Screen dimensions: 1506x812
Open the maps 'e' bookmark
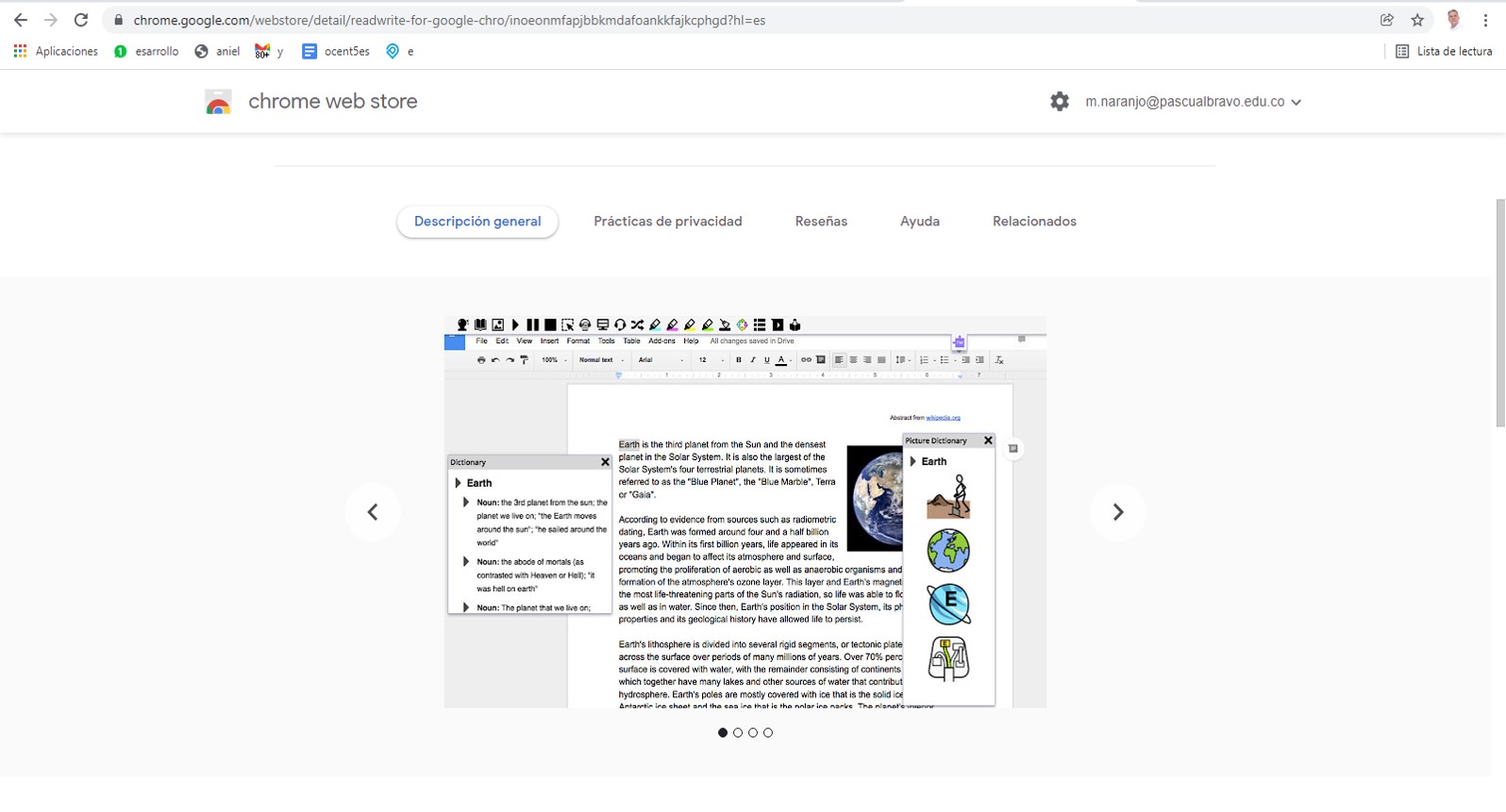pos(400,51)
